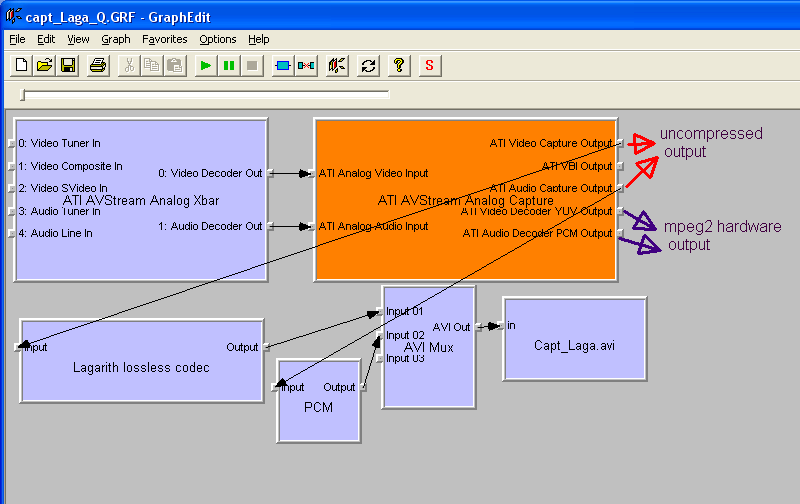Click the Insert Filter toolbar icon

click(283, 66)
